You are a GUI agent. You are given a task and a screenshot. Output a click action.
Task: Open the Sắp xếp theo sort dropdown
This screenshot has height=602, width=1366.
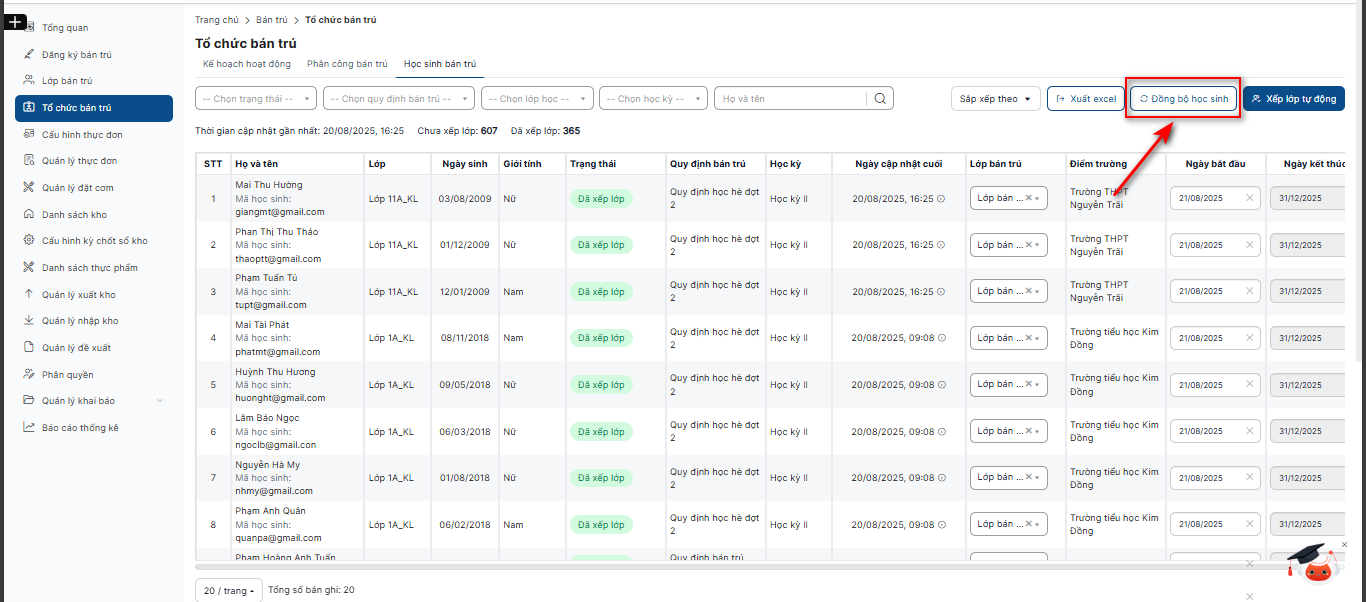[x=994, y=99]
